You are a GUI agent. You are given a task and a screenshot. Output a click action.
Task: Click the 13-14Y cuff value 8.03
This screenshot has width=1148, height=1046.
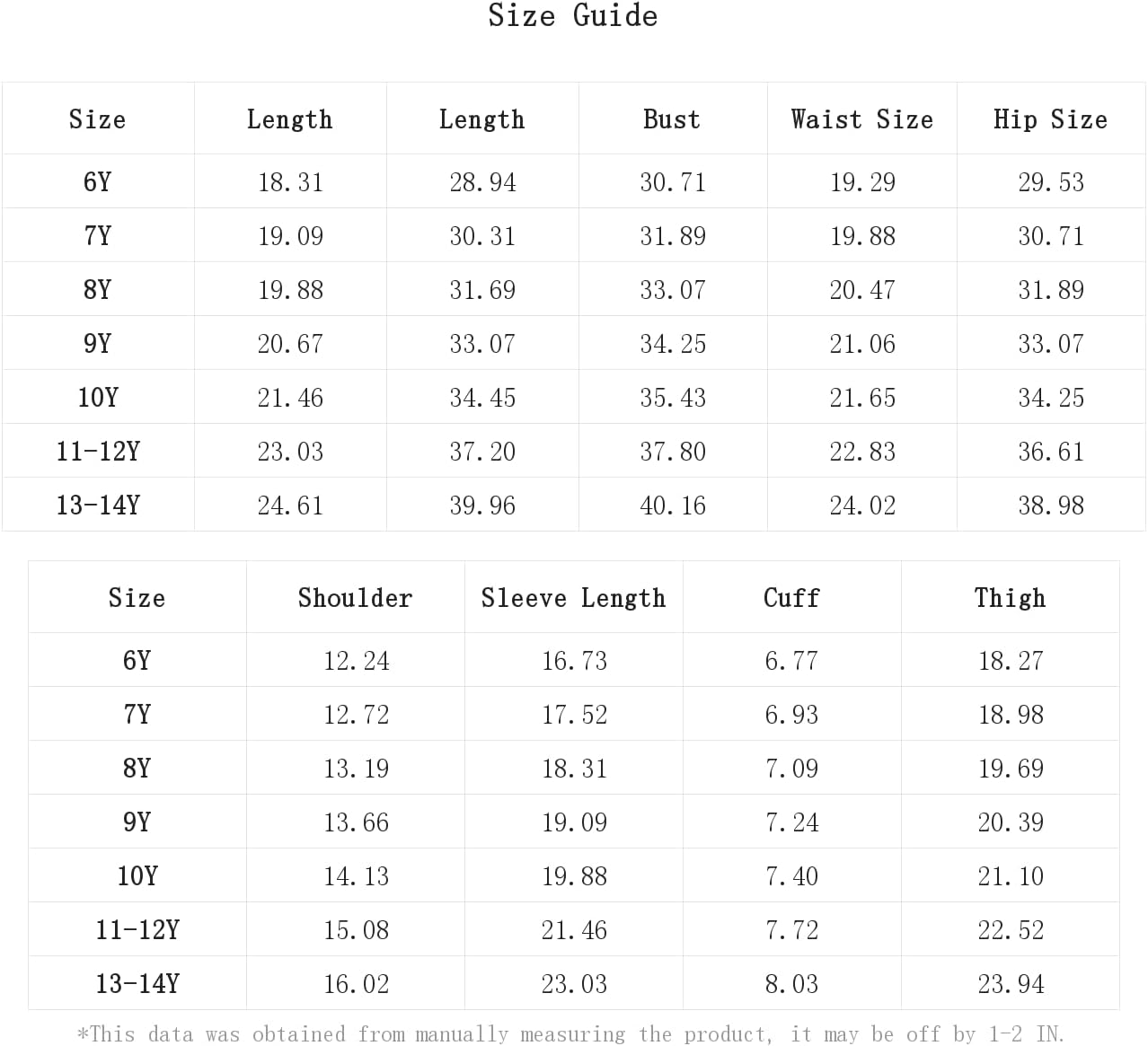tap(791, 984)
